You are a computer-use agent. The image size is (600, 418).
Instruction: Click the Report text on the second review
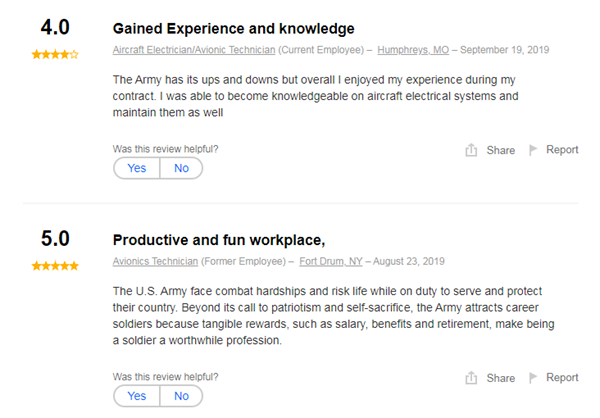pyautogui.click(x=562, y=378)
